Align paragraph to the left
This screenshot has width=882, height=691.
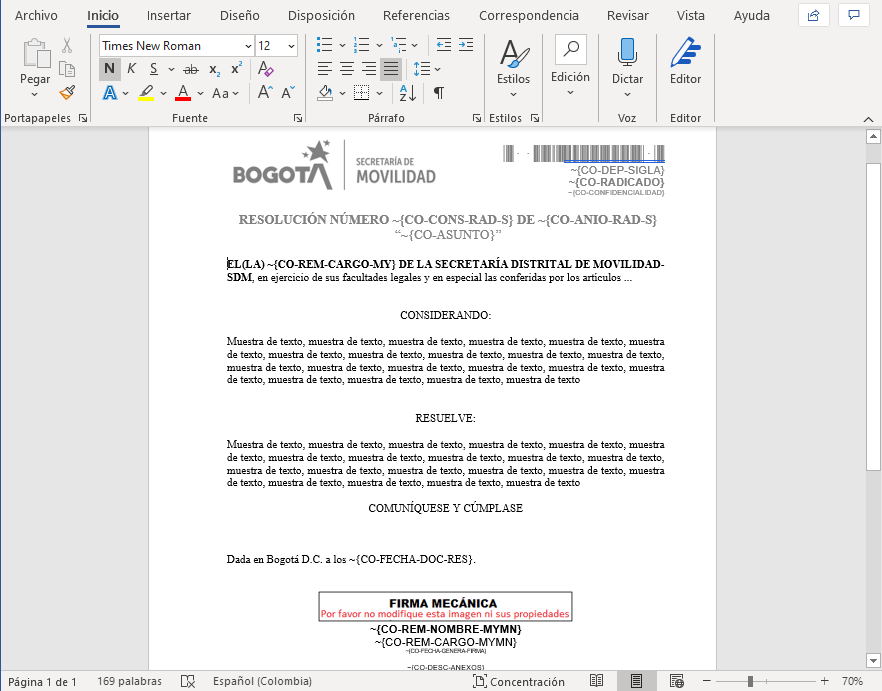(325, 69)
